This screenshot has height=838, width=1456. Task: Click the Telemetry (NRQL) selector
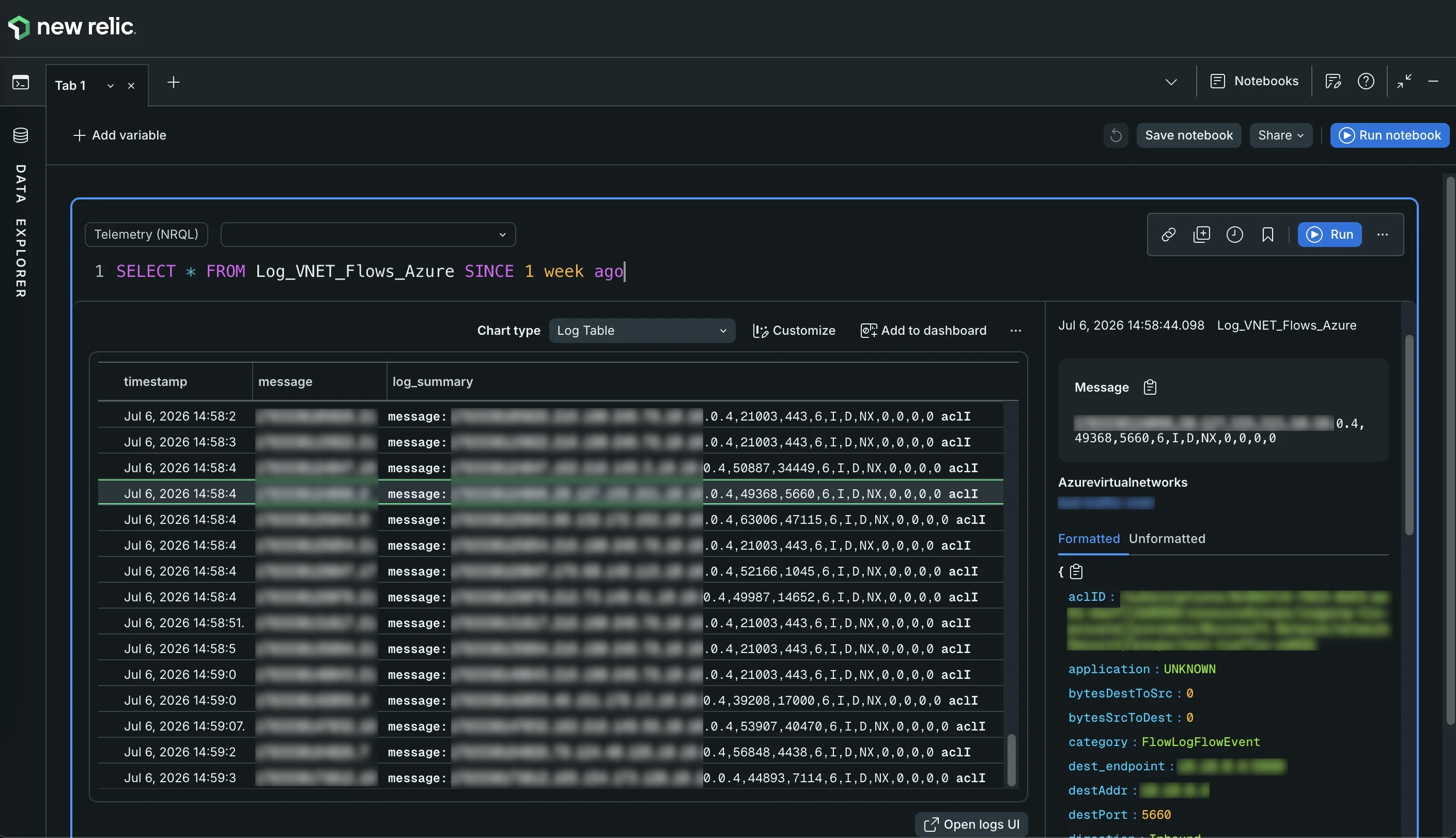tap(146, 234)
